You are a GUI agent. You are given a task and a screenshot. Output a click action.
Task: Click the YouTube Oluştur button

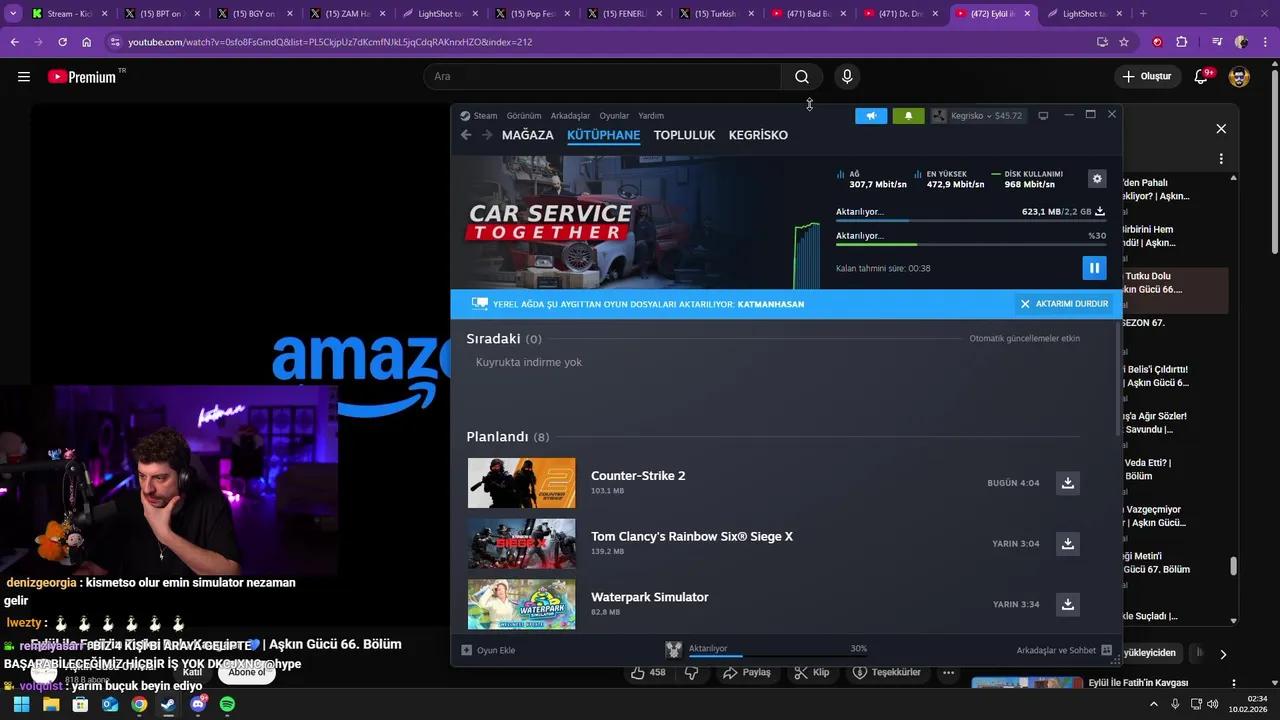click(x=1147, y=77)
